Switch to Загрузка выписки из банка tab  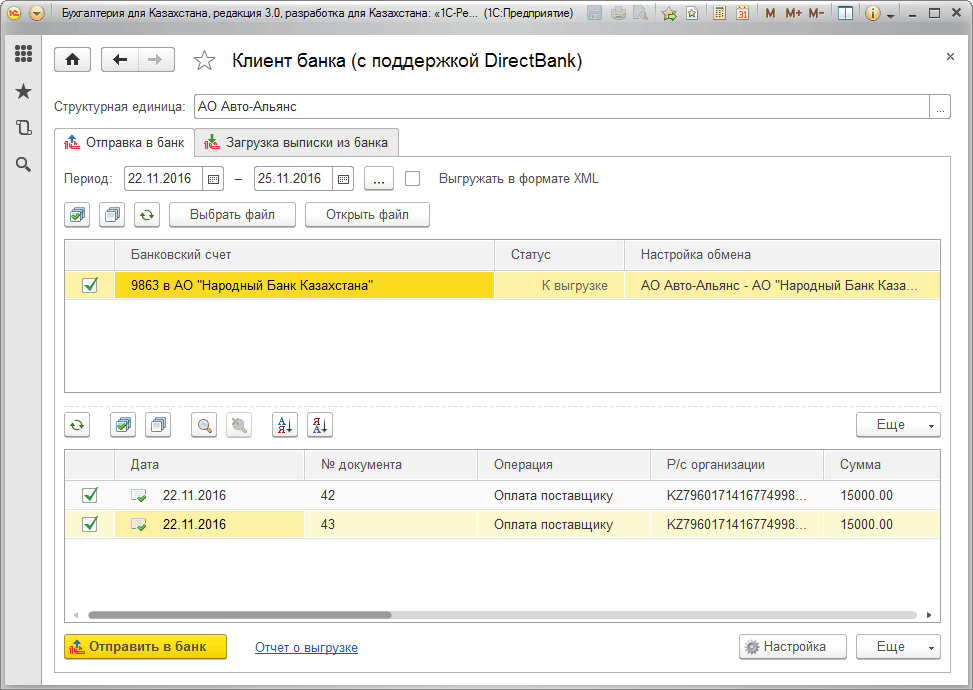(297, 142)
